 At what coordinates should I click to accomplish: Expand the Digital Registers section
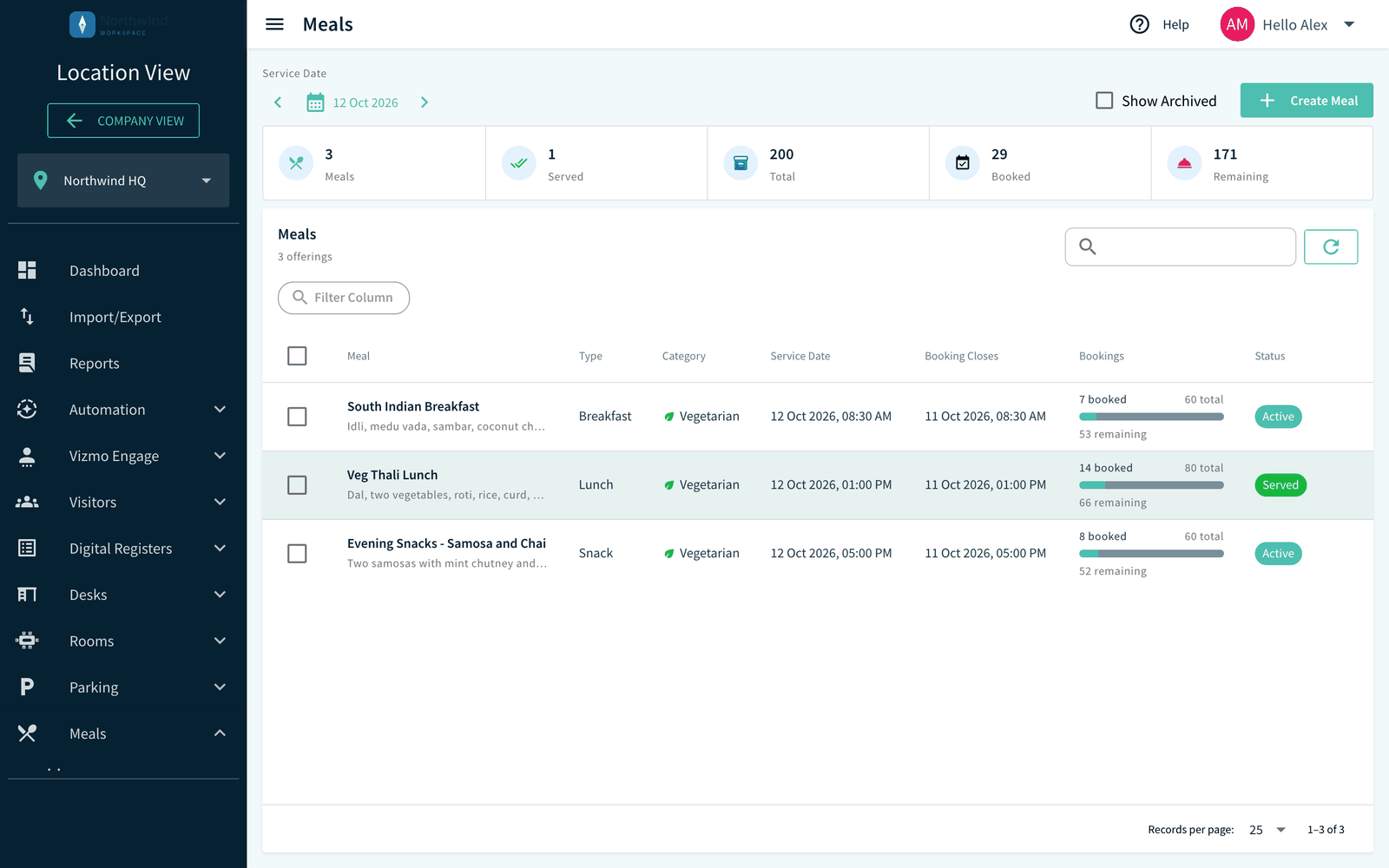pos(220,548)
